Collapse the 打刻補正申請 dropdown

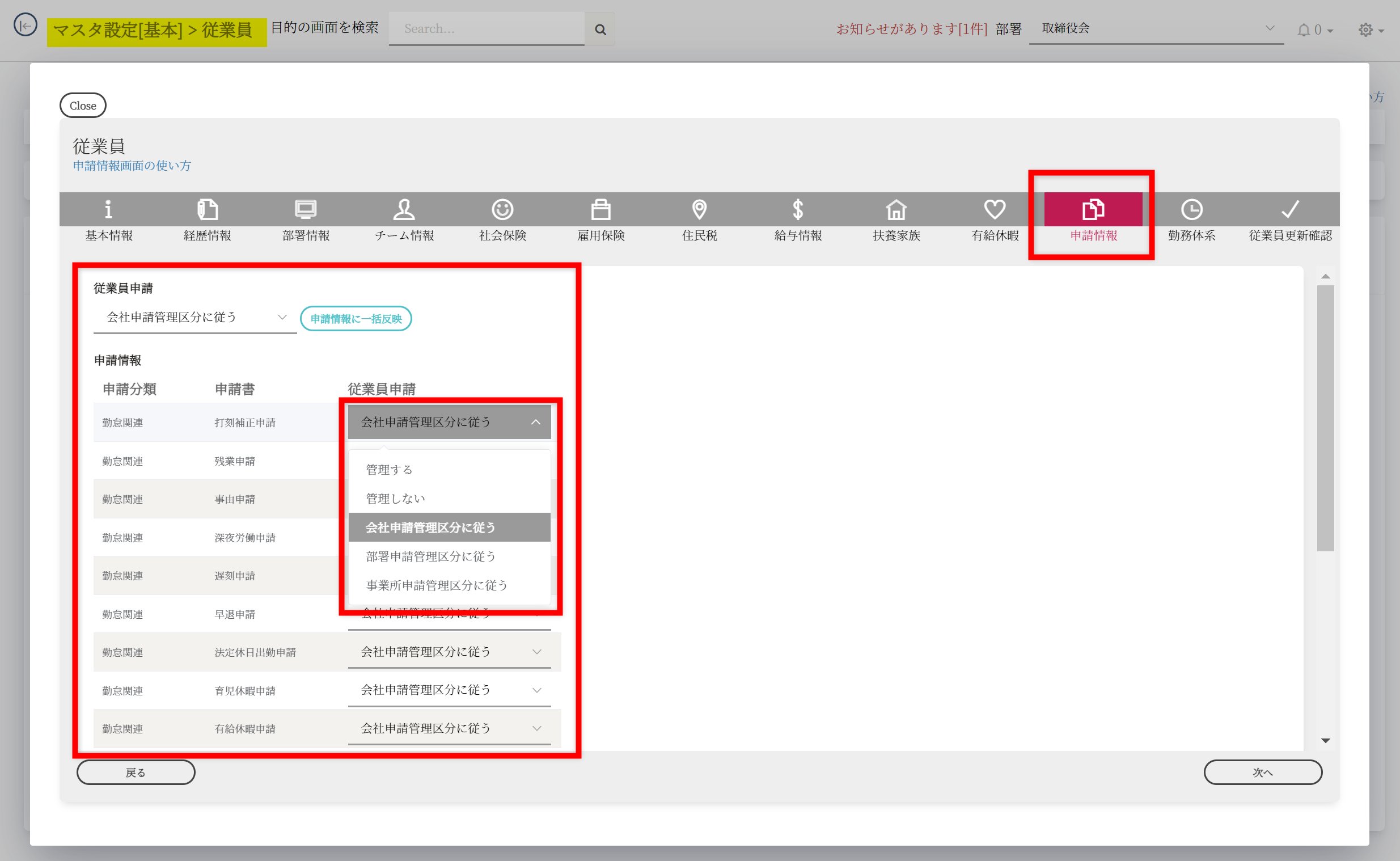point(449,422)
